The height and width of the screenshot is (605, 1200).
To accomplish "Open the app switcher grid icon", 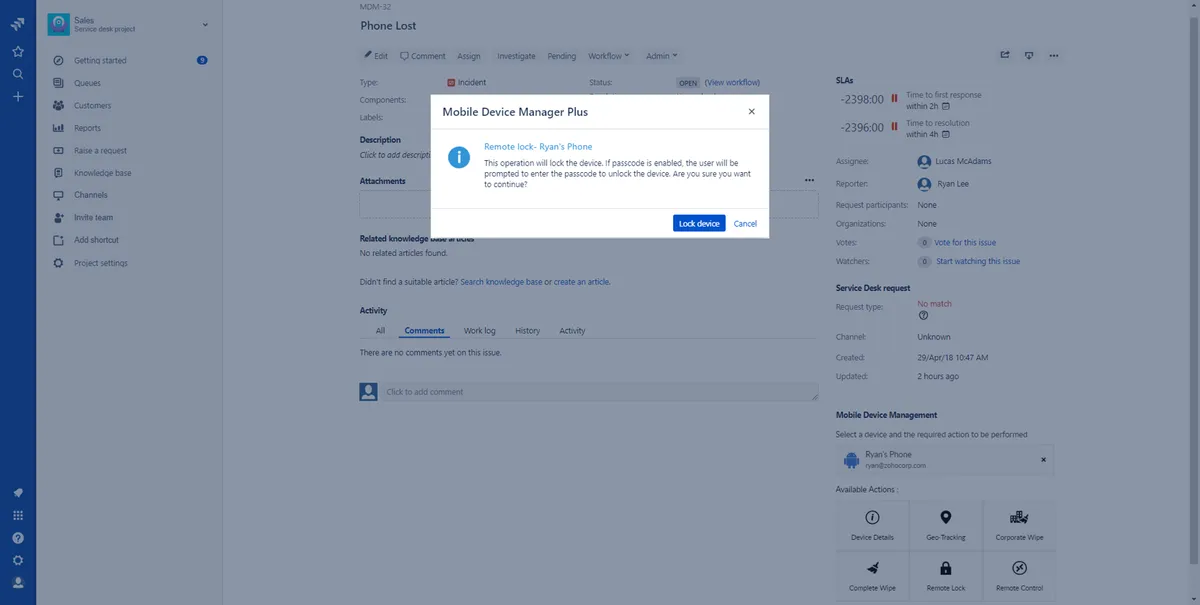I will click(18, 515).
